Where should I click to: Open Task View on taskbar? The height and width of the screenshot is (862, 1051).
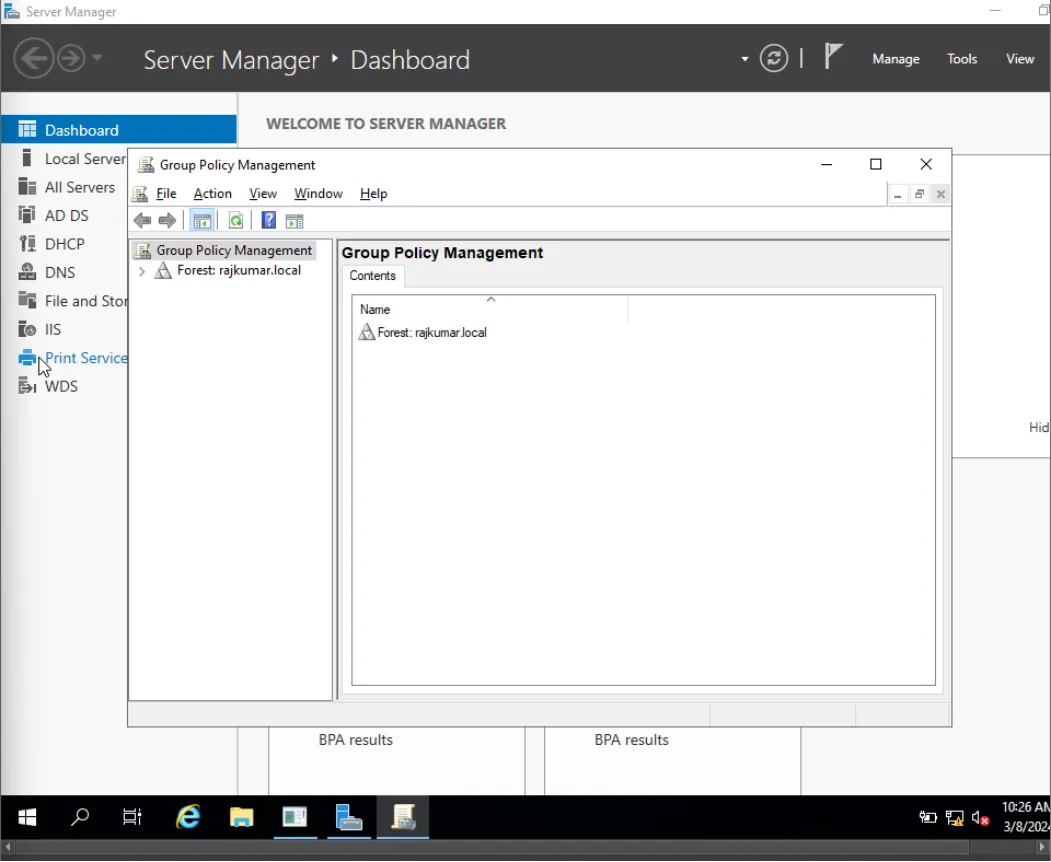132,817
